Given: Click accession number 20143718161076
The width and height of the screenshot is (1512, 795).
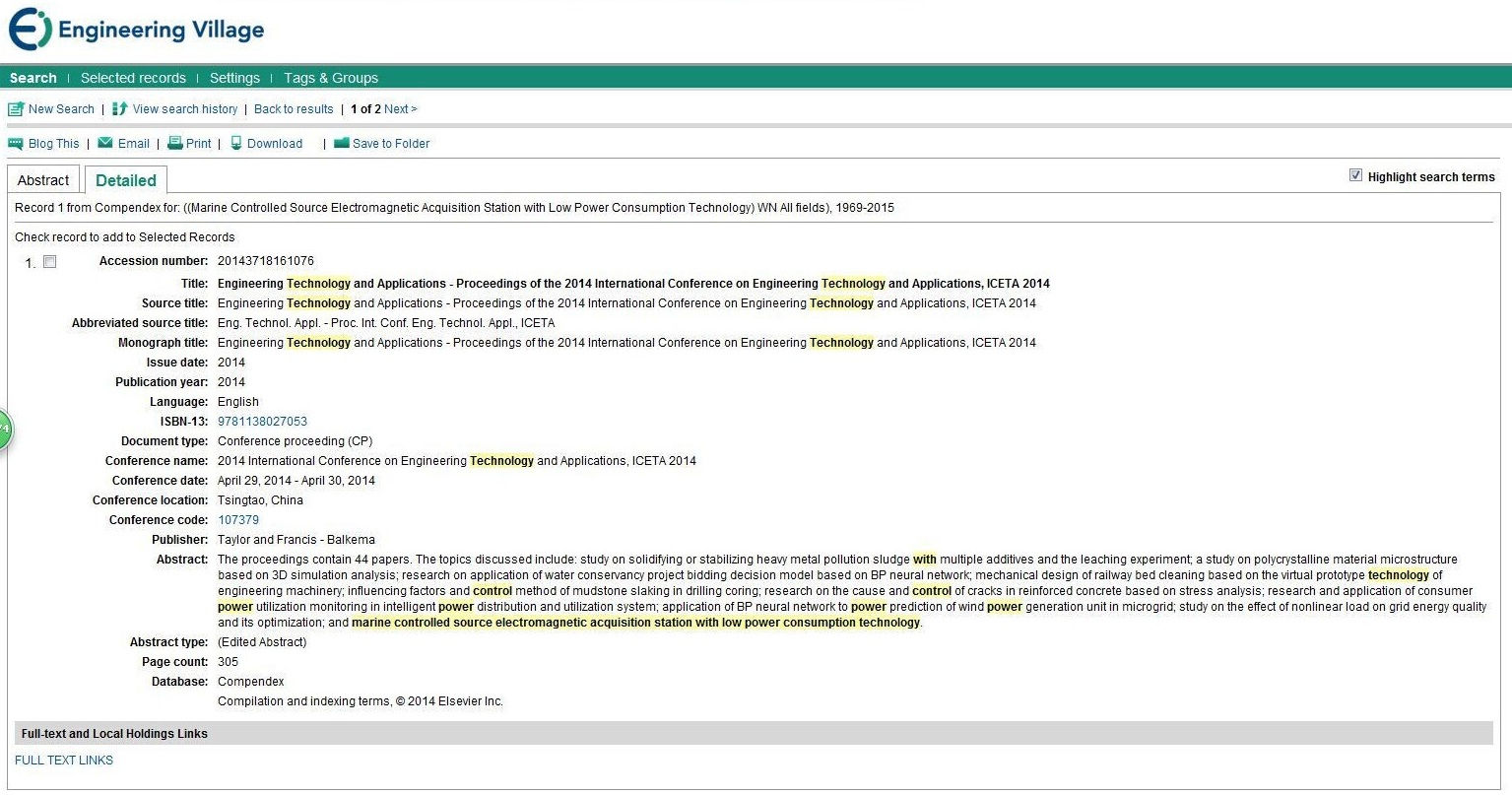Looking at the screenshot, I should click(x=266, y=261).
